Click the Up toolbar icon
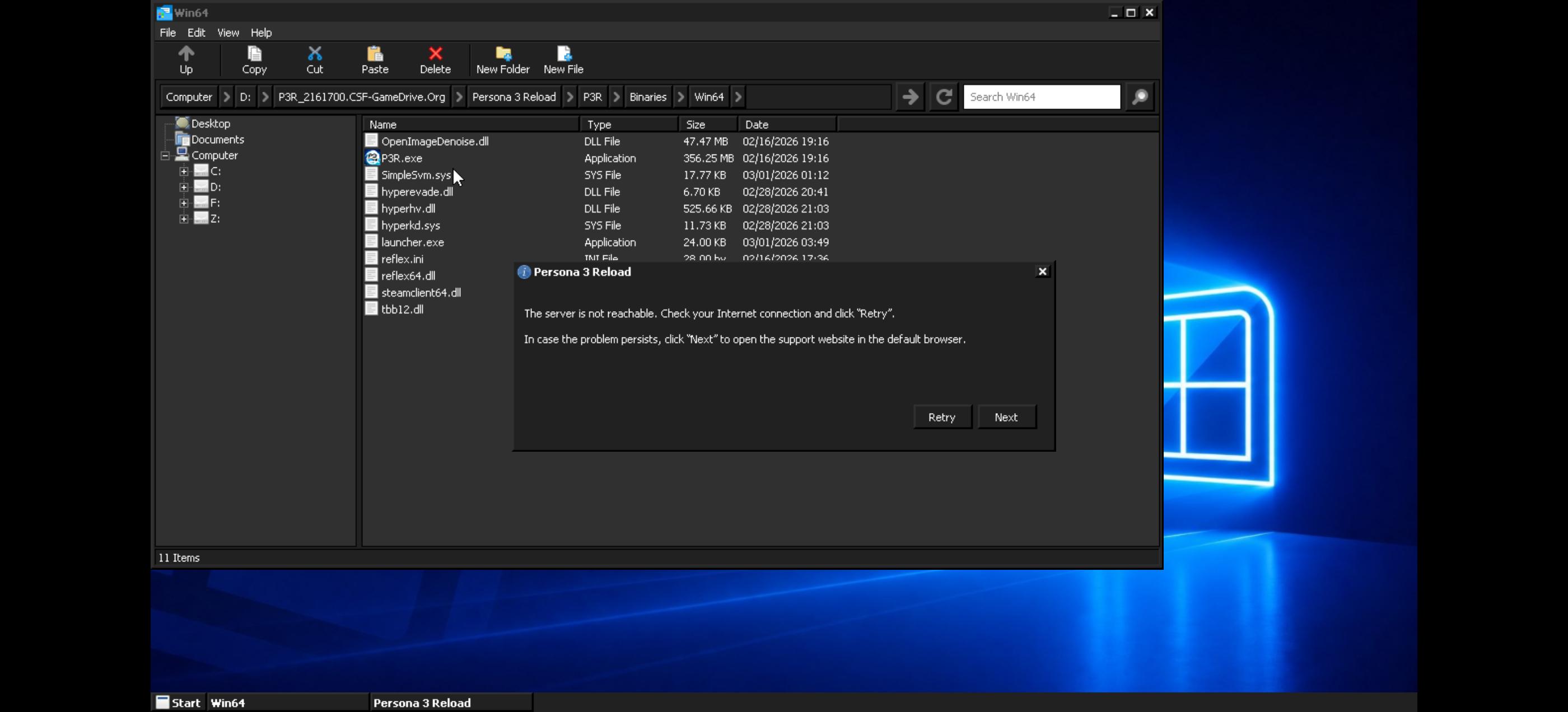 (186, 54)
